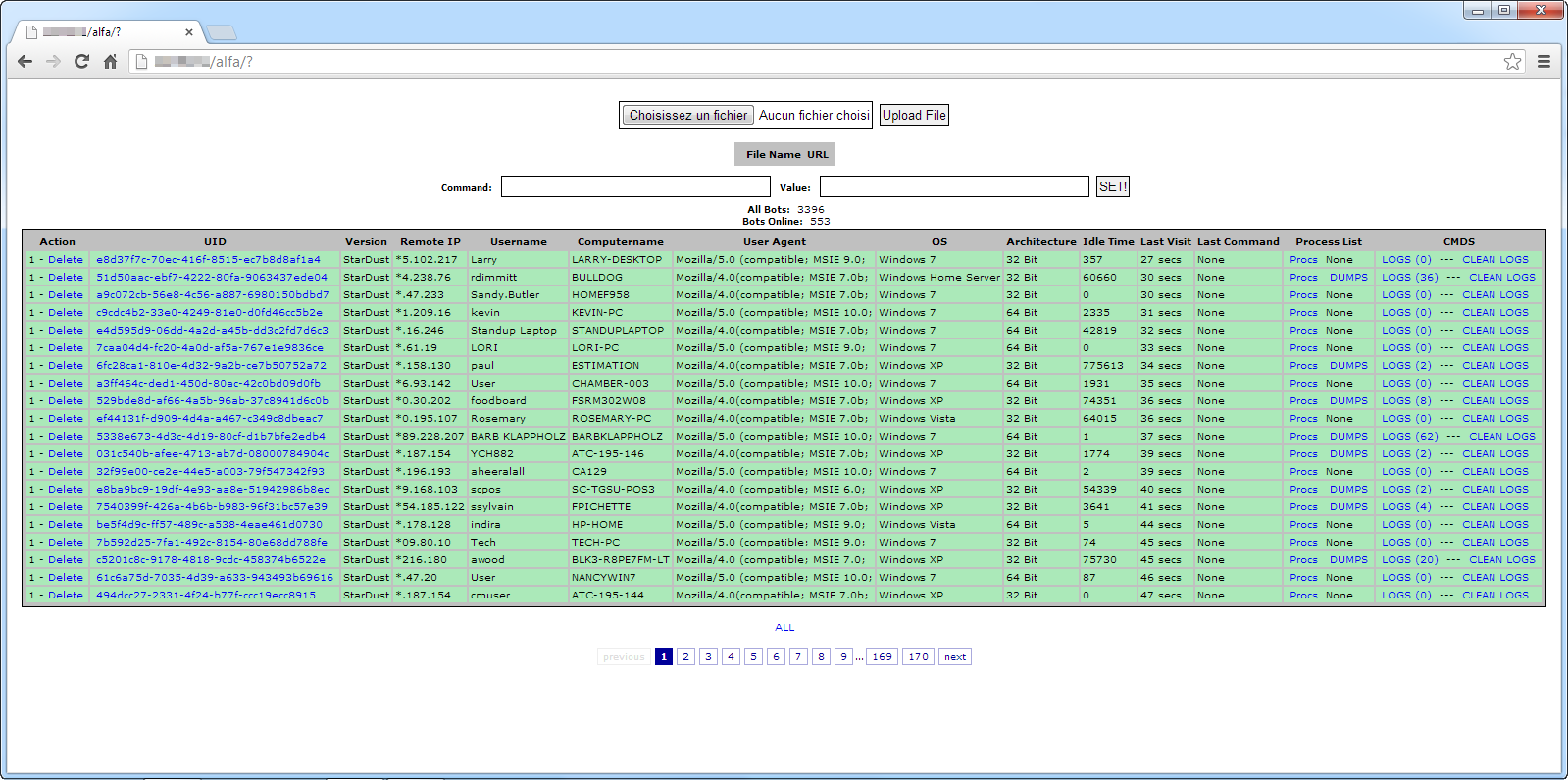Viewport: 1568px width, 780px height.
Task: Click the Idle Time column header
Action: tap(1108, 242)
